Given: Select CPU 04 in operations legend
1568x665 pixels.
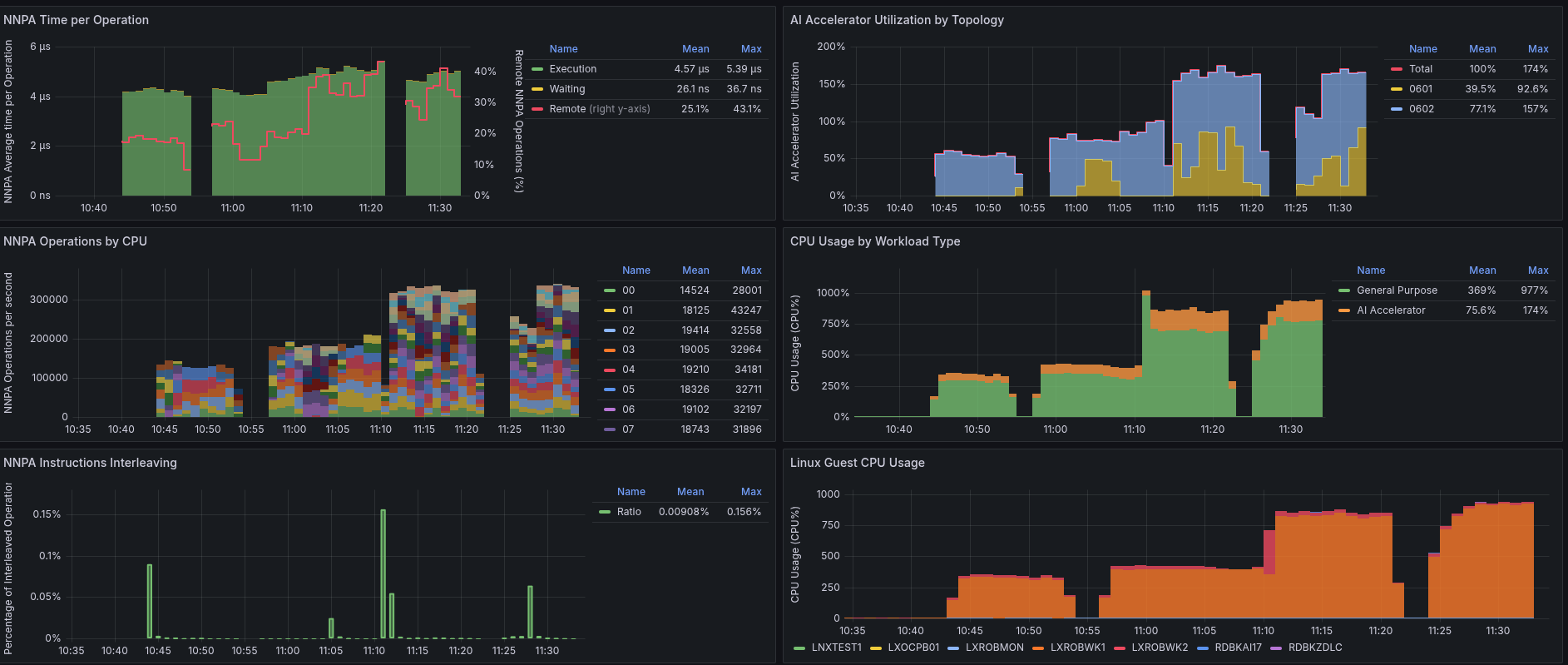Looking at the screenshot, I should coord(628,370).
